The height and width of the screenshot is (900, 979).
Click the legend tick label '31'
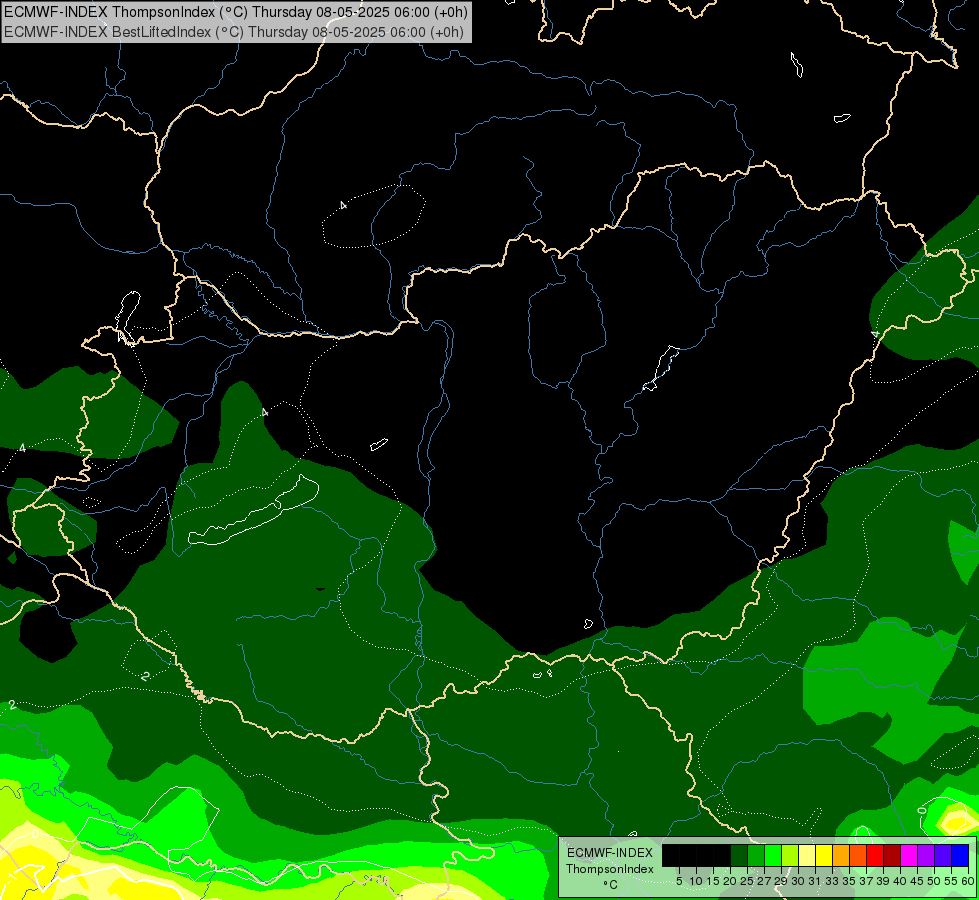point(815,881)
